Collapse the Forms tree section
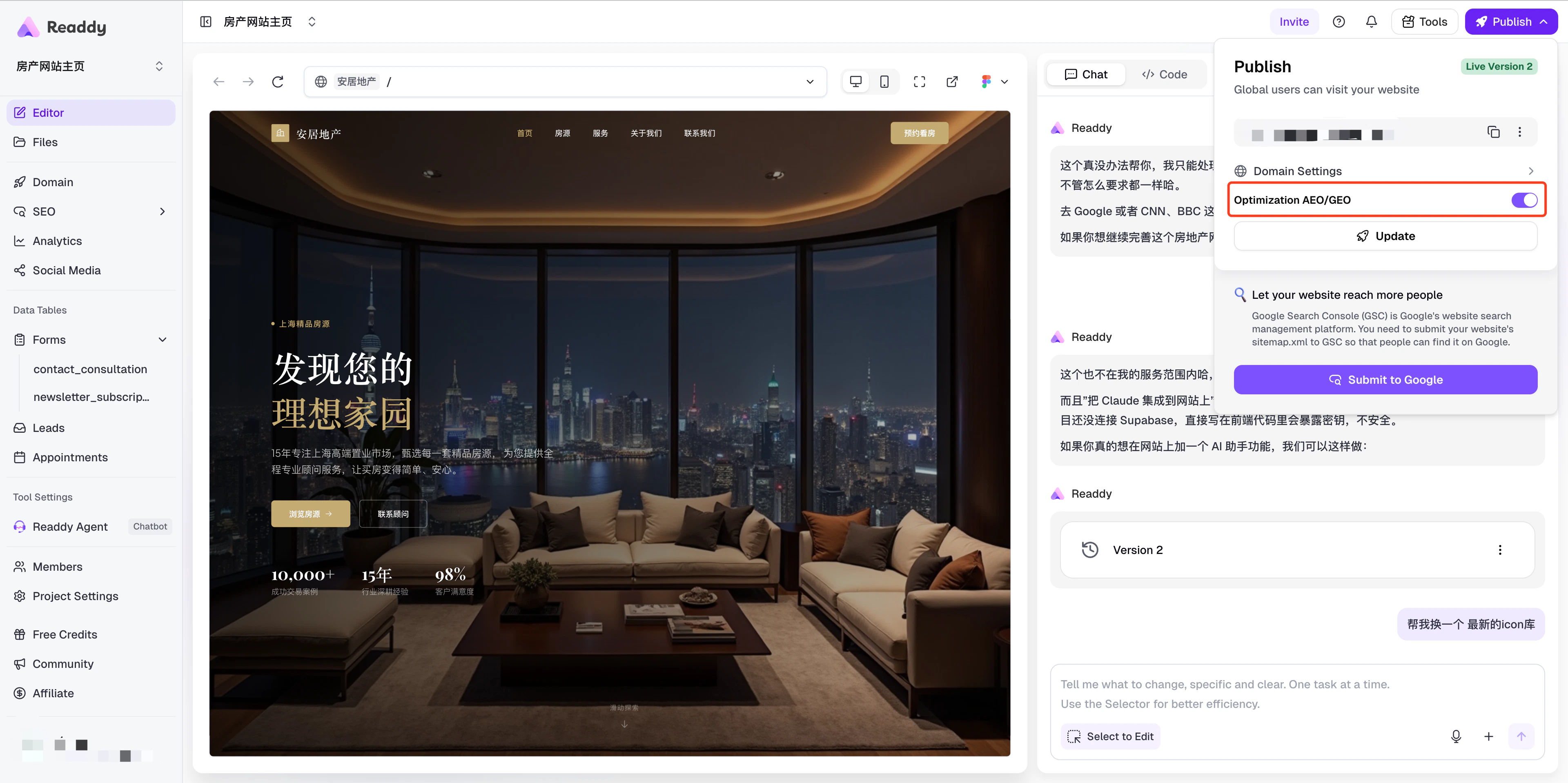The height and width of the screenshot is (783, 1568). (162, 340)
